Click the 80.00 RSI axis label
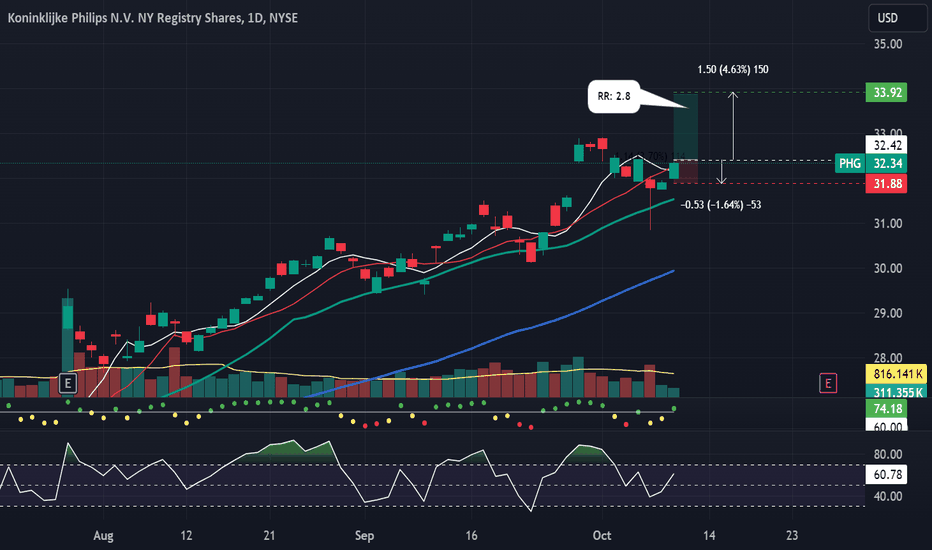Image resolution: width=932 pixels, height=550 pixels. [x=887, y=454]
